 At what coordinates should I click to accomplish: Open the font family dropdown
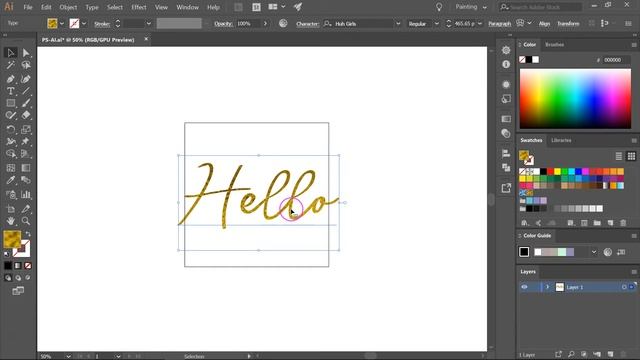click(x=398, y=24)
